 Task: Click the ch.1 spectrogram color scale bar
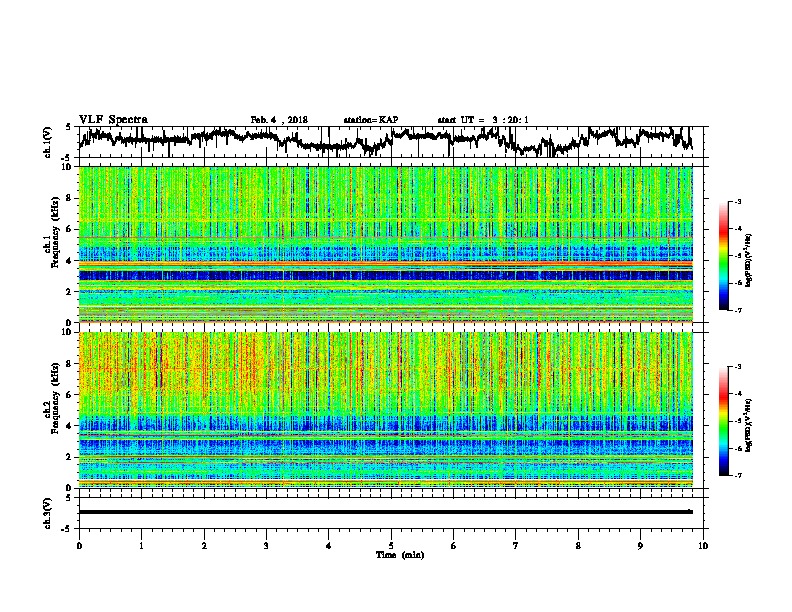pos(723,256)
